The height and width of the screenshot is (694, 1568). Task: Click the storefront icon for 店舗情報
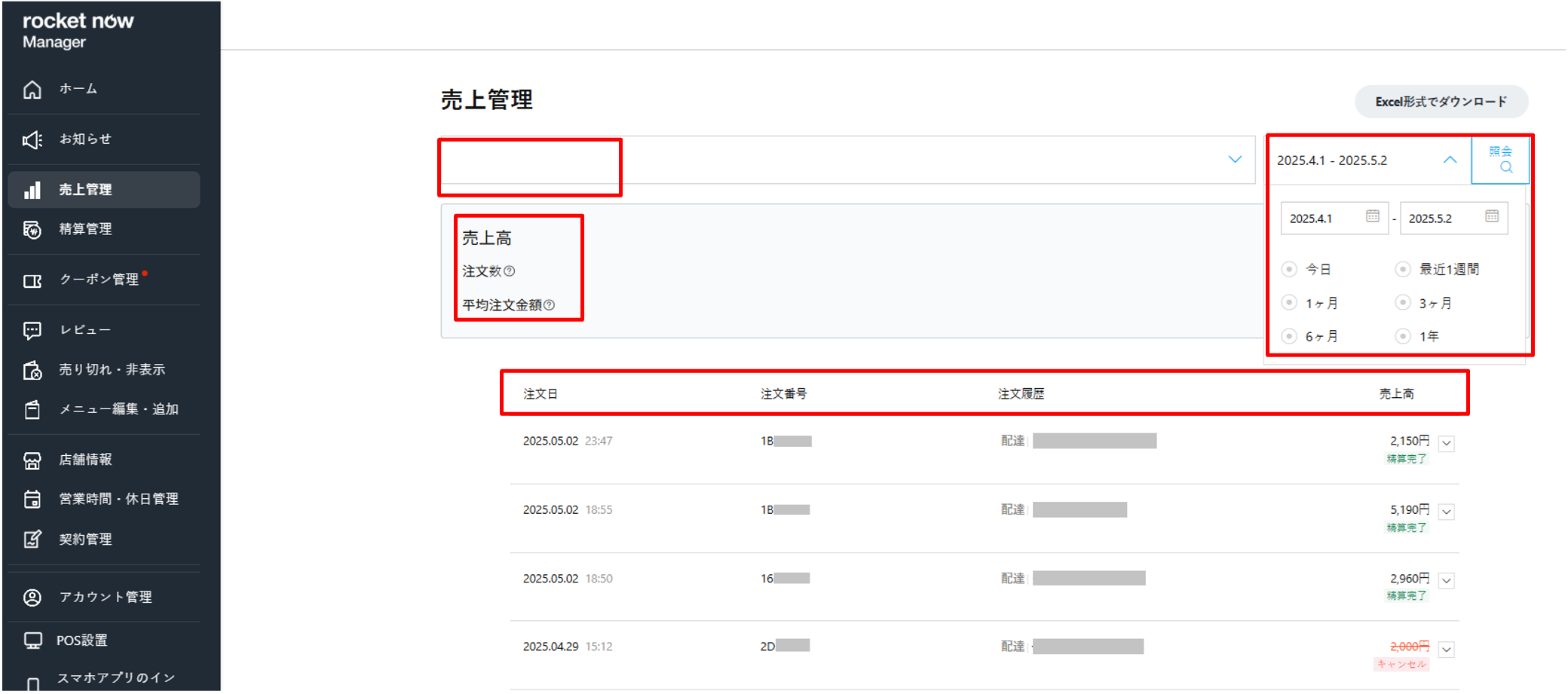click(32, 460)
